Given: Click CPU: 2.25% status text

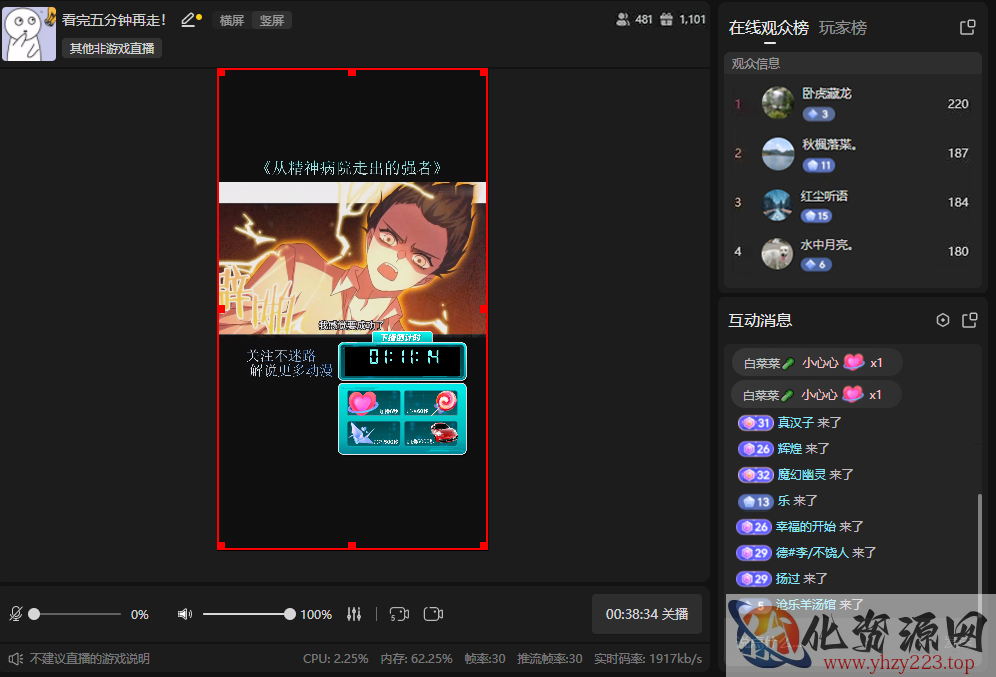Looking at the screenshot, I should (x=335, y=659).
